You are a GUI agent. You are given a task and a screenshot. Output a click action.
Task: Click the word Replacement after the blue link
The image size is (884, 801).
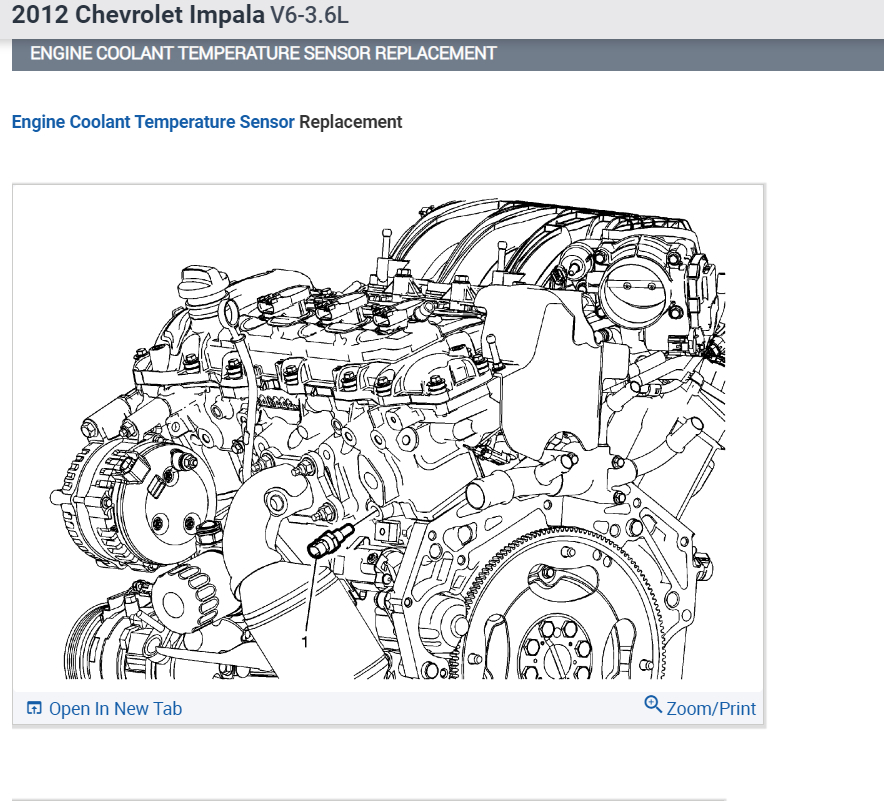[351, 122]
